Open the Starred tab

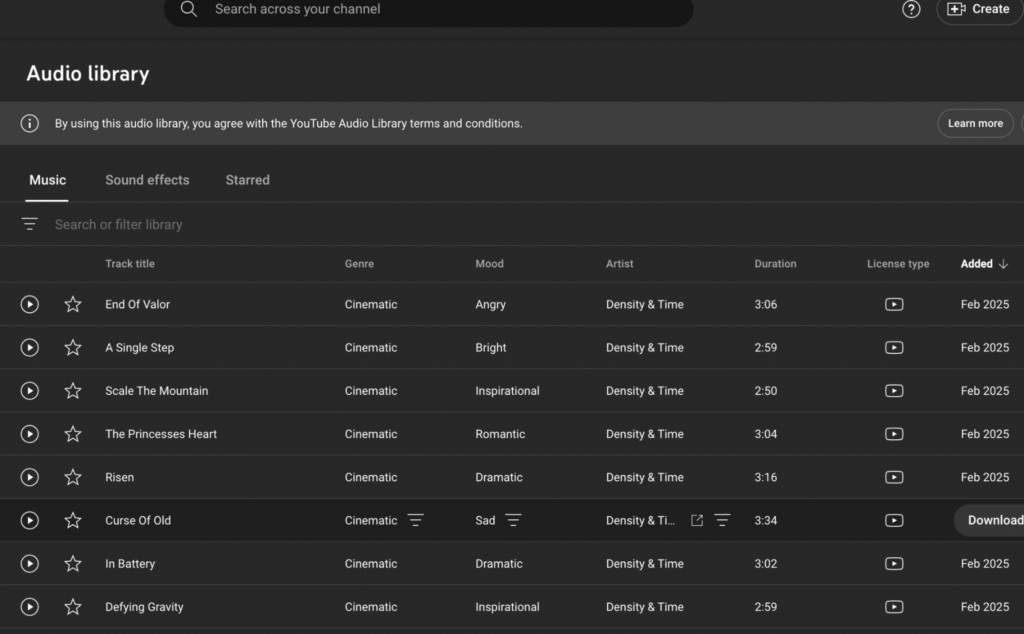click(x=248, y=180)
